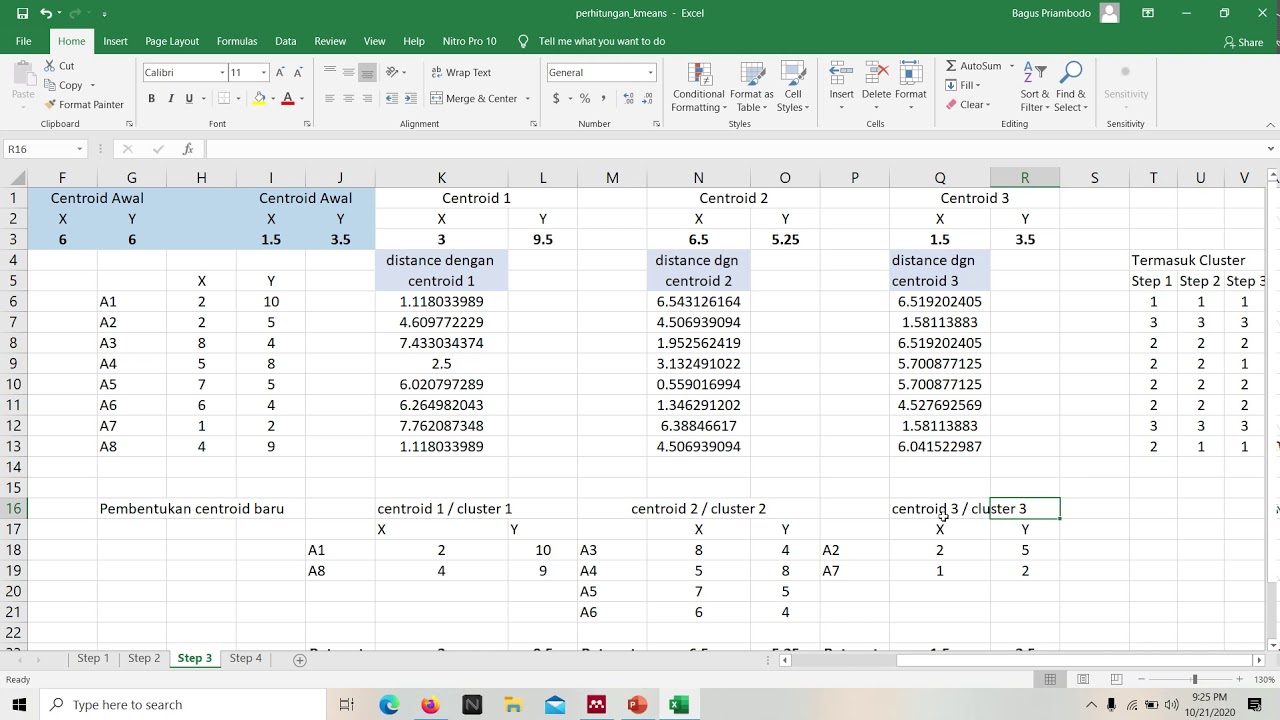Image resolution: width=1280 pixels, height=720 pixels.
Task: Open Sort & Filter options
Action: click(1035, 88)
